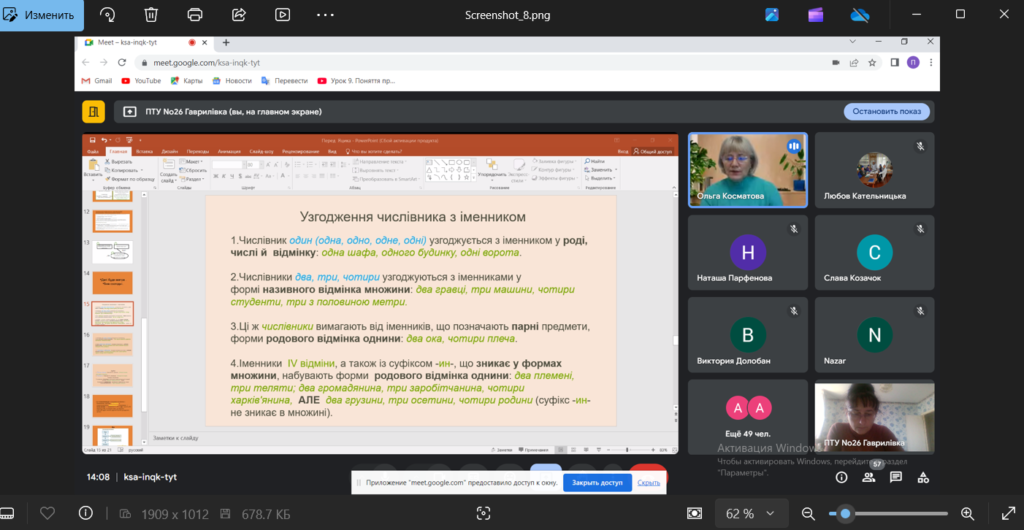Click the rotate image icon
Image resolution: width=1024 pixels, height=530 pixels.
[x=107, y=15]
